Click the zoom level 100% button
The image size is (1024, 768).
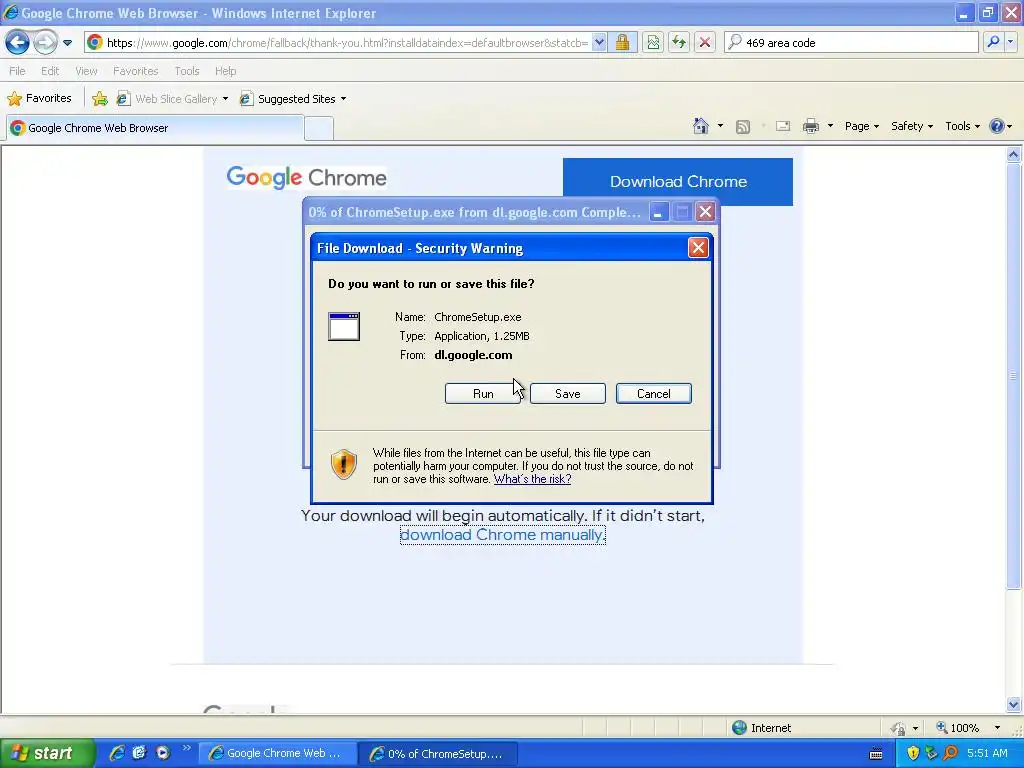[x=957, y=728]
